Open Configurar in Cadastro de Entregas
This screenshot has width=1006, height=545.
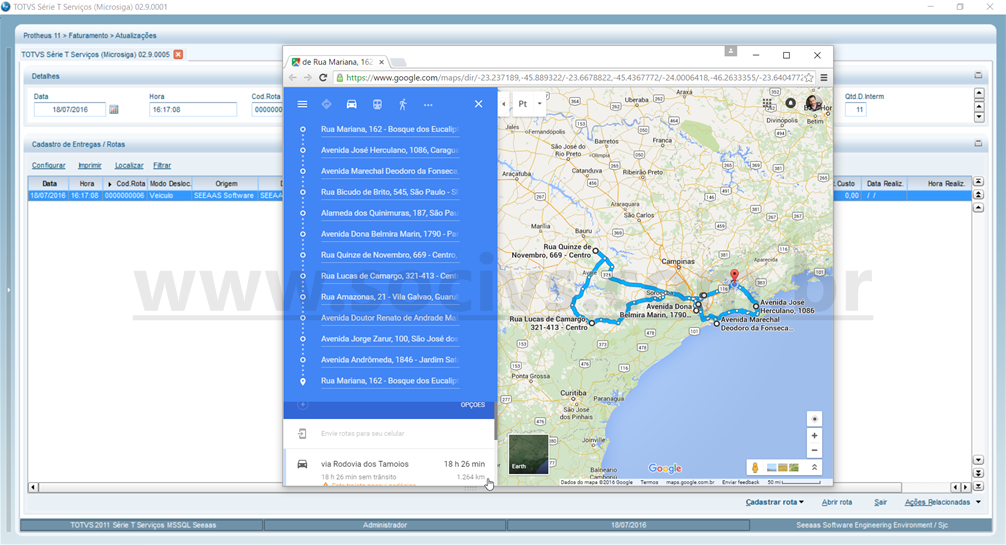(x=49, y=166)
